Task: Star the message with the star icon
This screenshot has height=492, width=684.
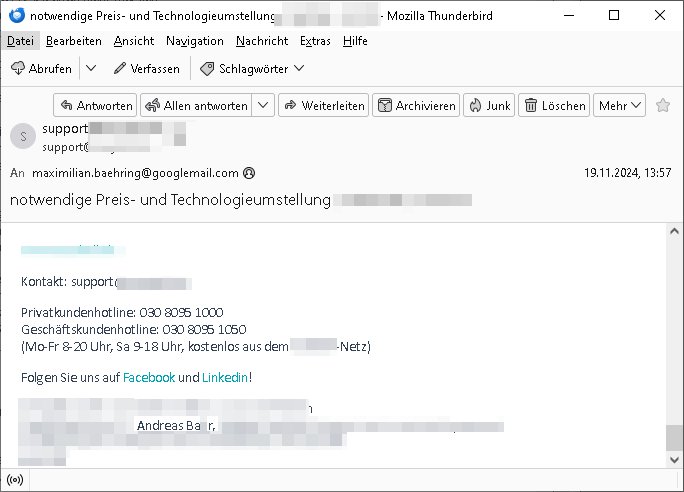Action: [662, 105]
